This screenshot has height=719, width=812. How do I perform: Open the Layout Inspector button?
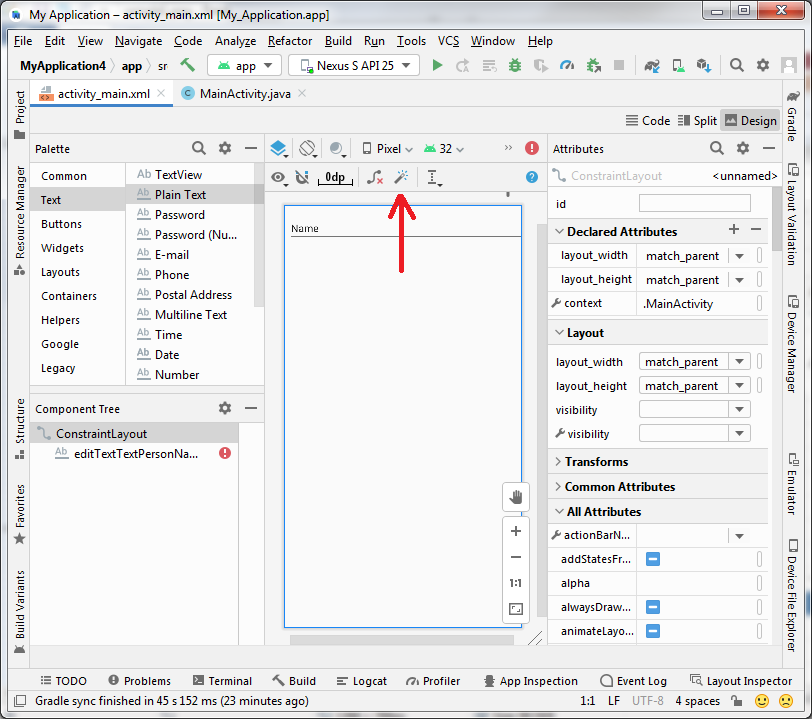pyautogui.click(x=741, y=681)
